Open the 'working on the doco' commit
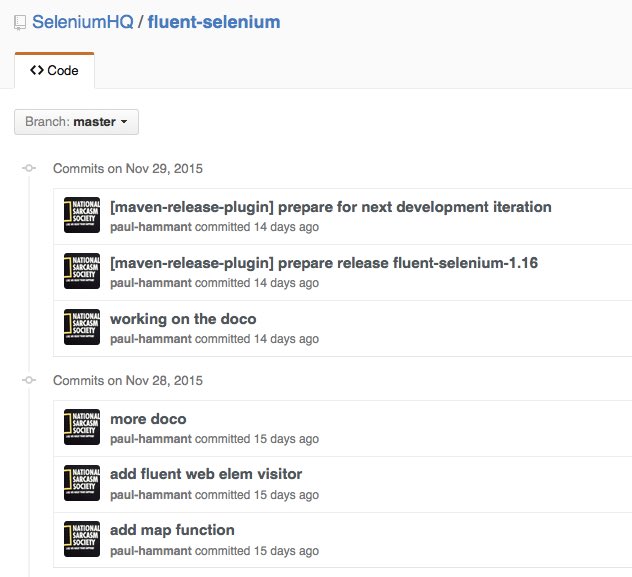 click(x=183, y=319)
